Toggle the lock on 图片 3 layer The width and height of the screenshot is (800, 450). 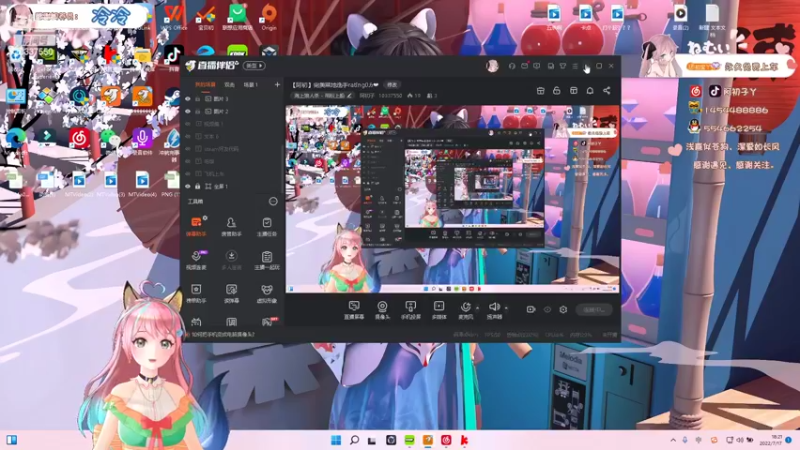click(x=197, y=99)
